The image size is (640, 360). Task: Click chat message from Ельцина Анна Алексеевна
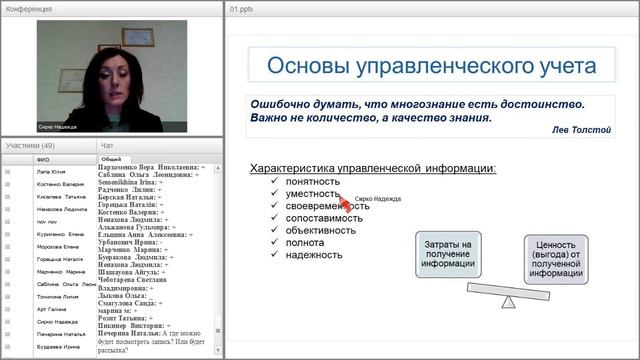[x=145, y=235]
